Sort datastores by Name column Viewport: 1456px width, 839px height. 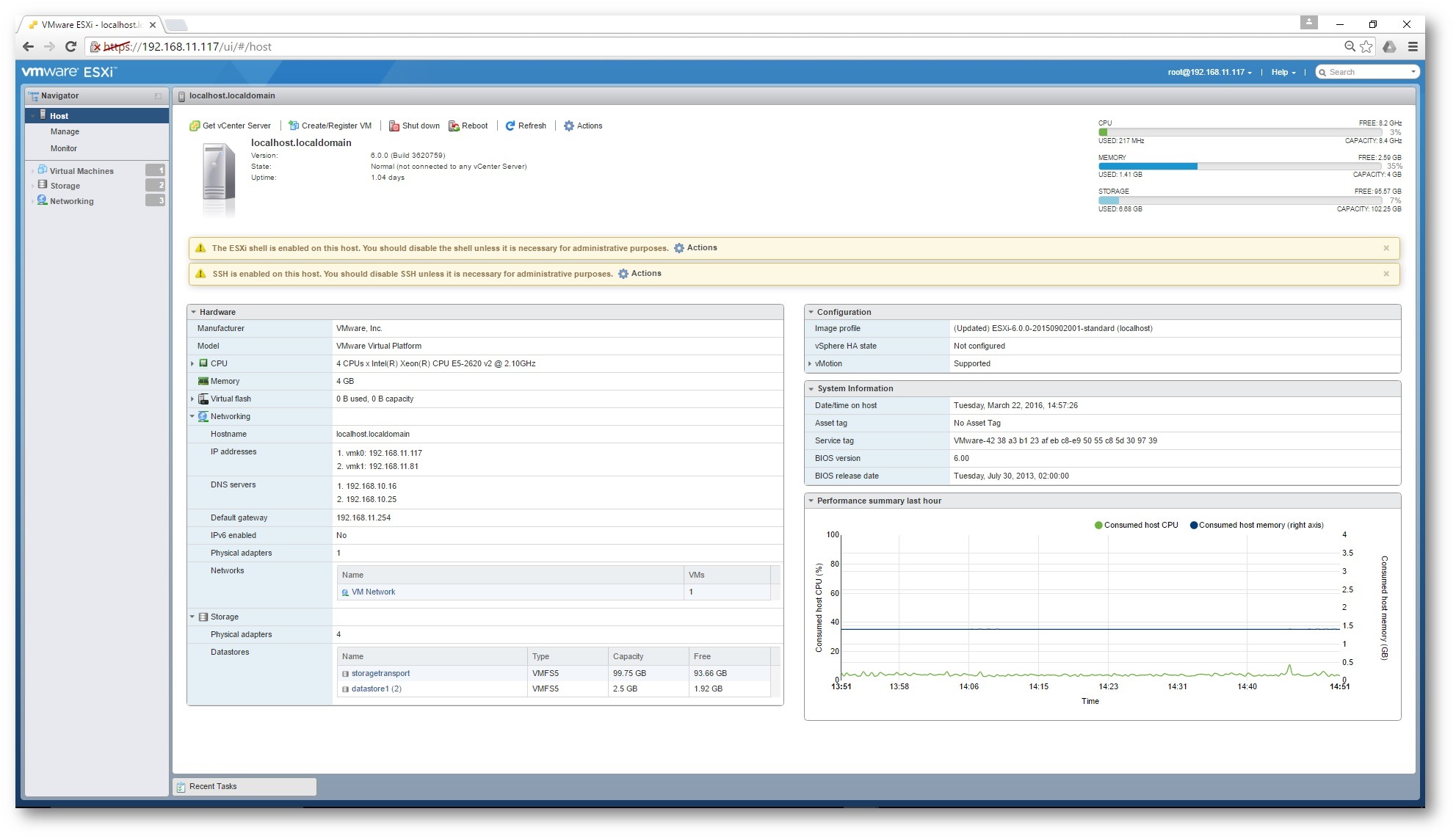click(432, 656)
